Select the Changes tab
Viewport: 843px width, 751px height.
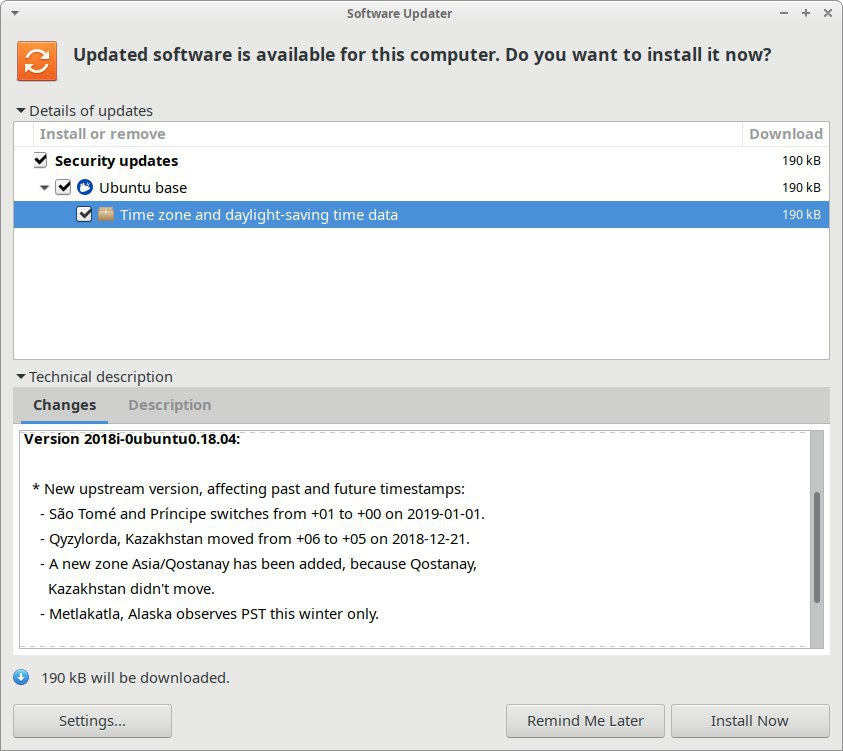(x=65, y=405)
